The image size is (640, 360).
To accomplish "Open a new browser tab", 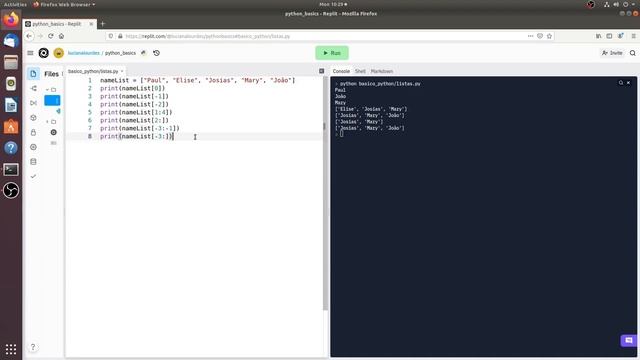I will tap(102, 24).
